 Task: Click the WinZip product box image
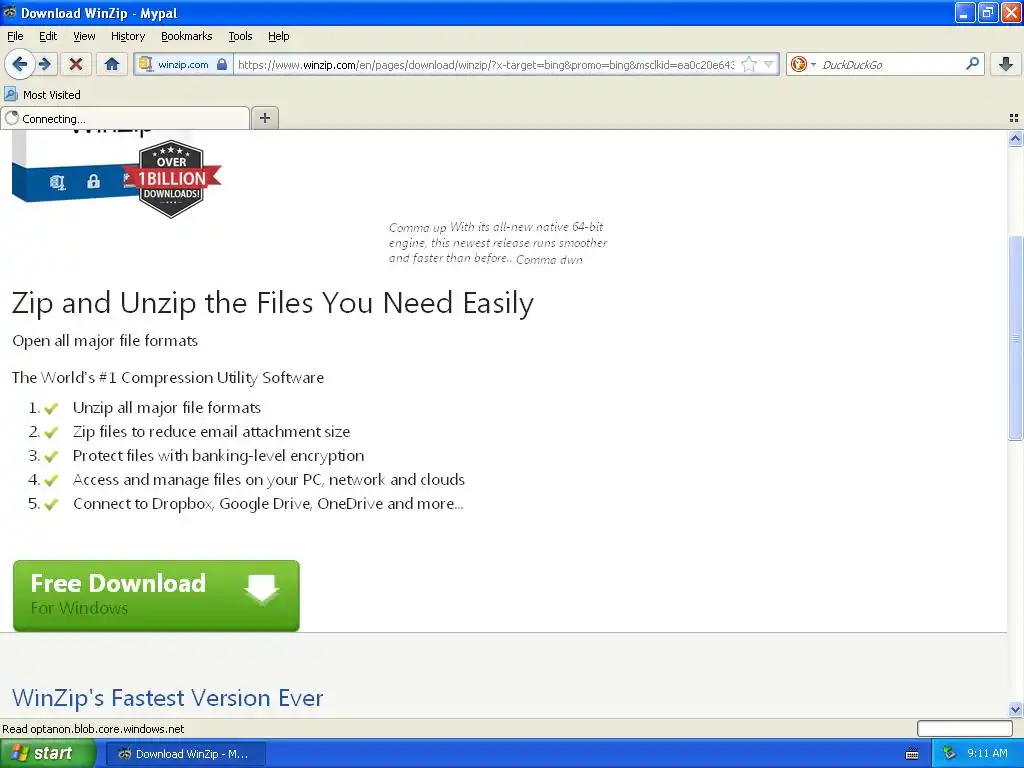(72, 167)
